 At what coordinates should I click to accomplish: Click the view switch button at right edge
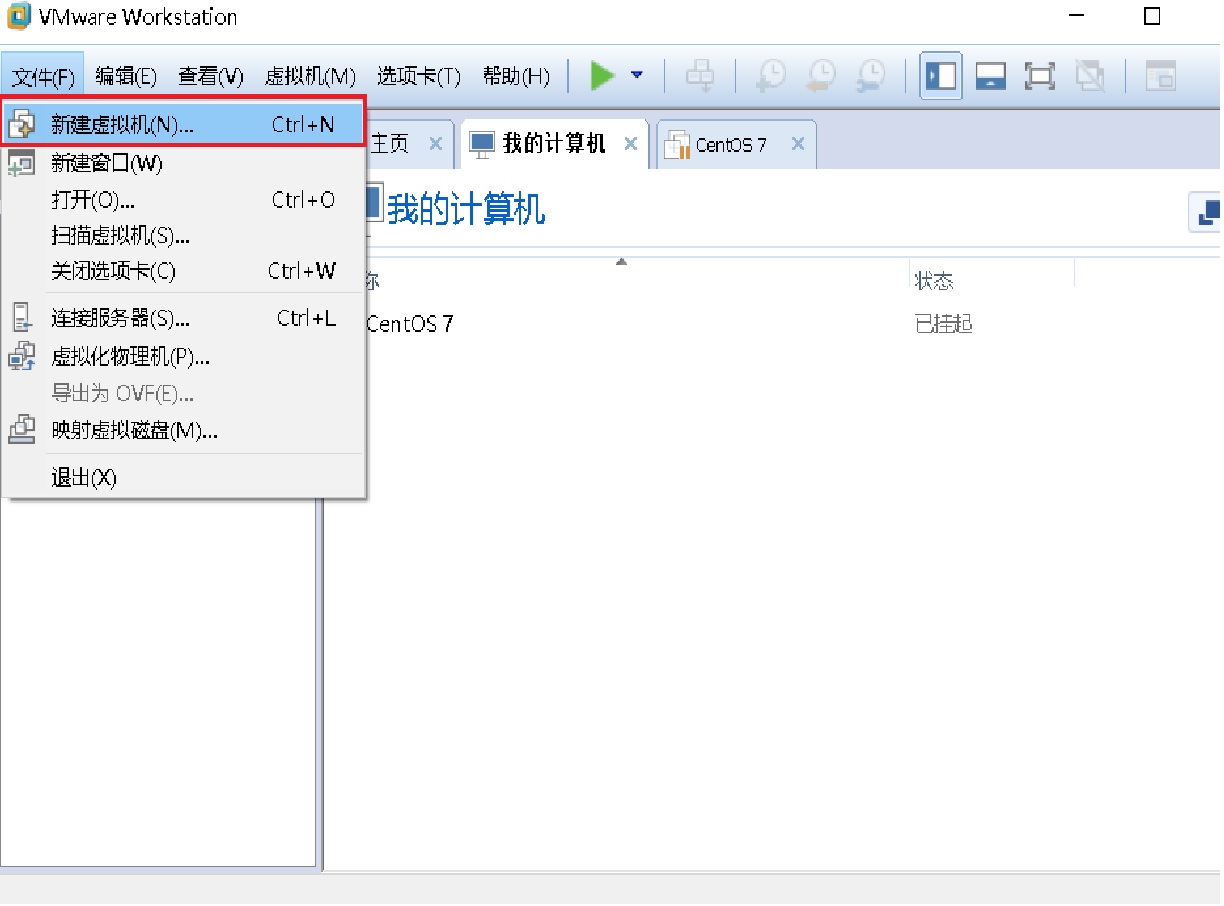coord(1205,211)
